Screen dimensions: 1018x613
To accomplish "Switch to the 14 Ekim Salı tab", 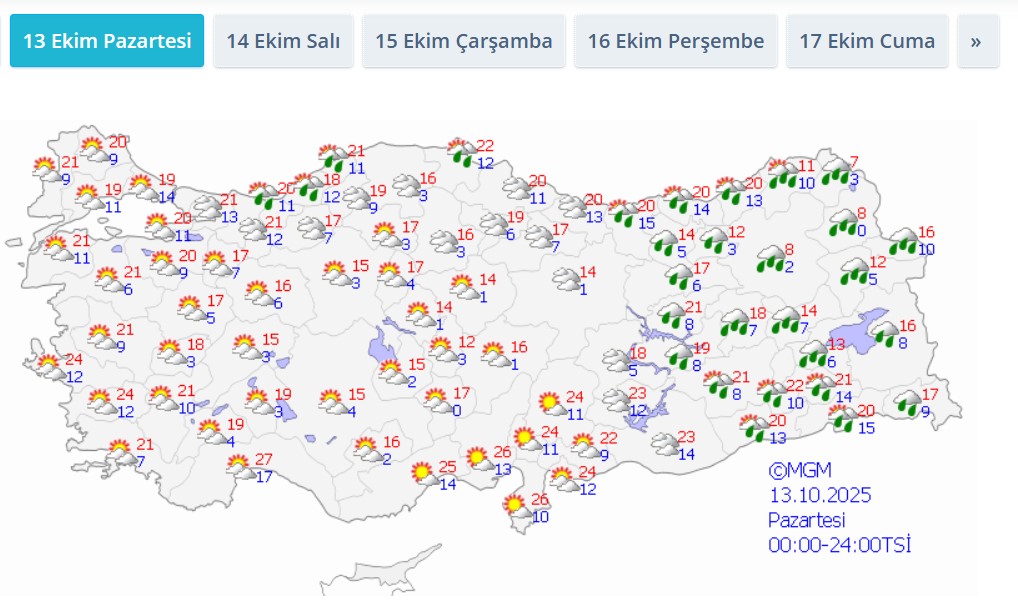I will click(x=283, y=41).
